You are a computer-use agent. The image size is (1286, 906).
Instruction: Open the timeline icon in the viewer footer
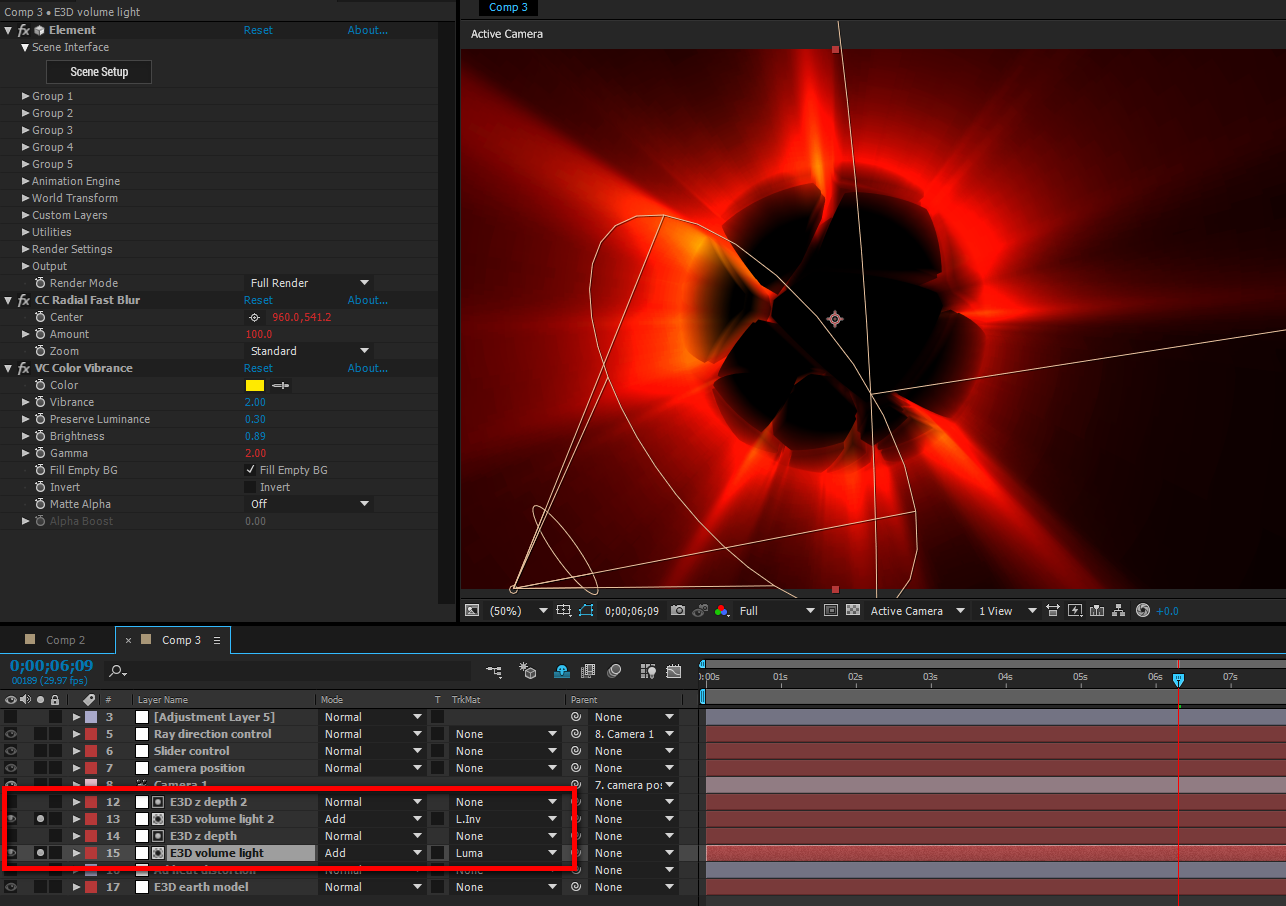pos(1097,610)
